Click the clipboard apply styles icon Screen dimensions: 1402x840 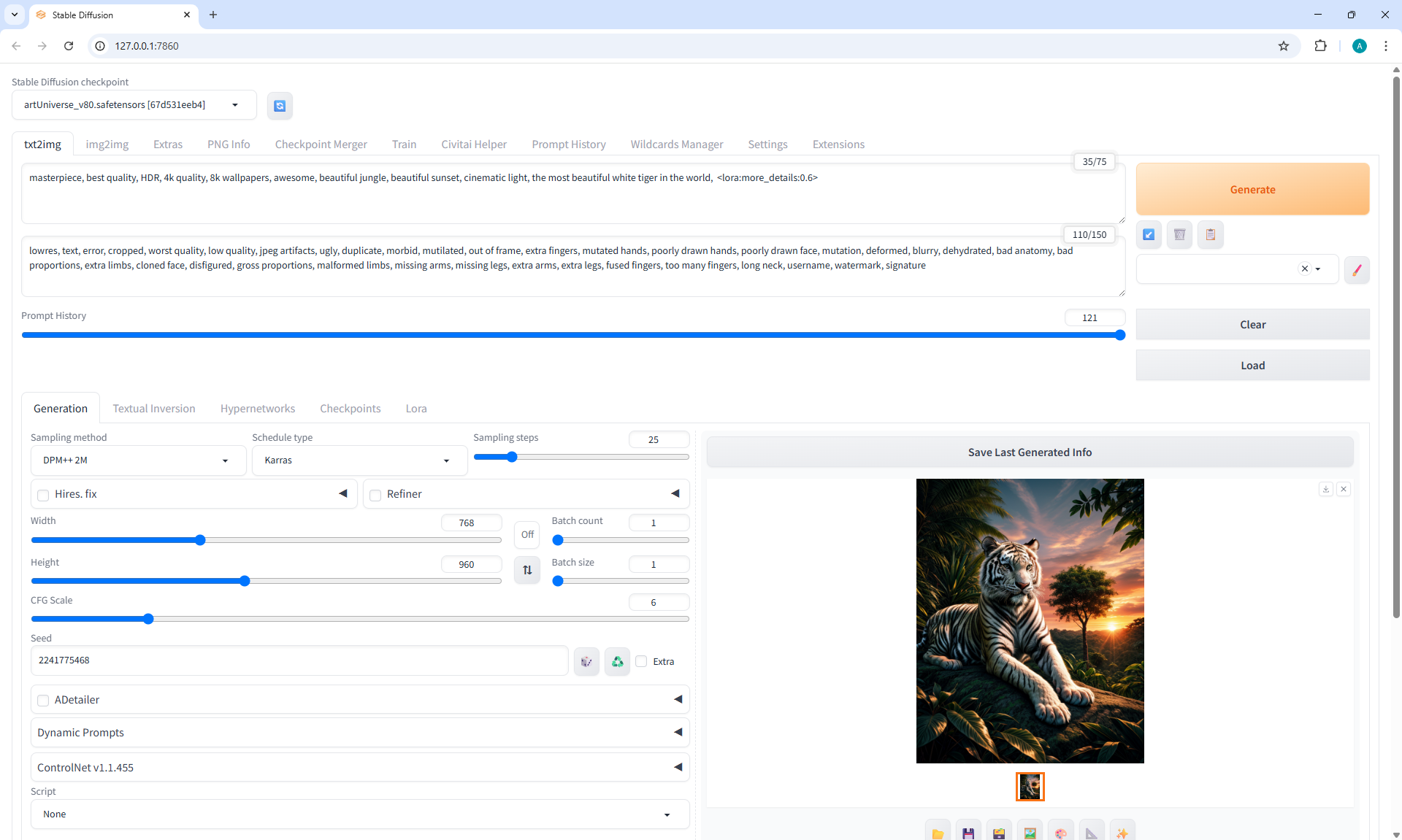click(1210, 234)
